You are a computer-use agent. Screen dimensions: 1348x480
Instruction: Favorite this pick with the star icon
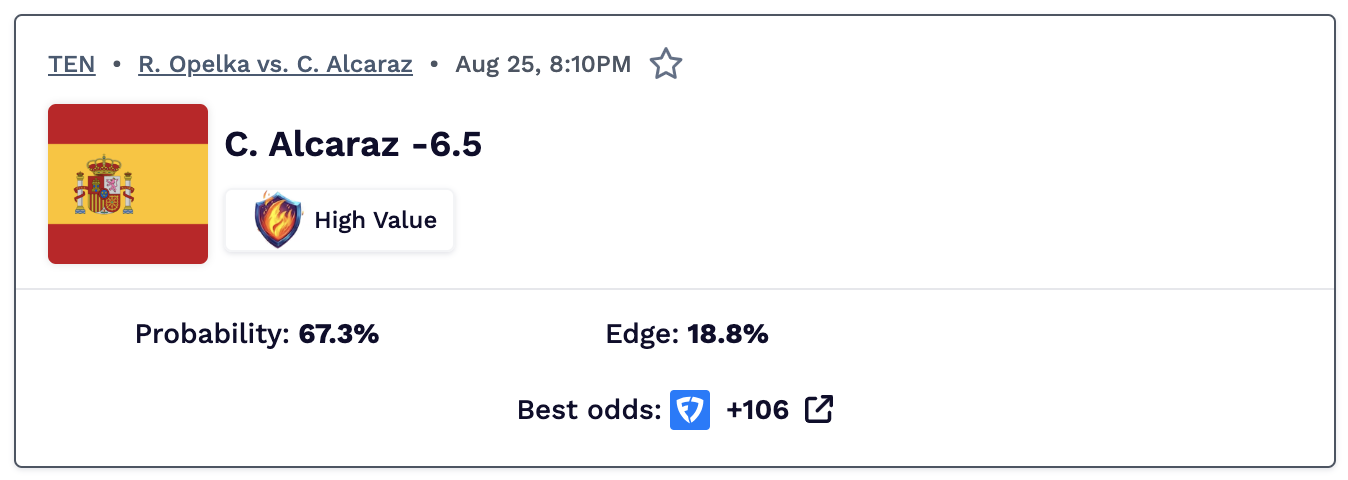coord(666,65)
